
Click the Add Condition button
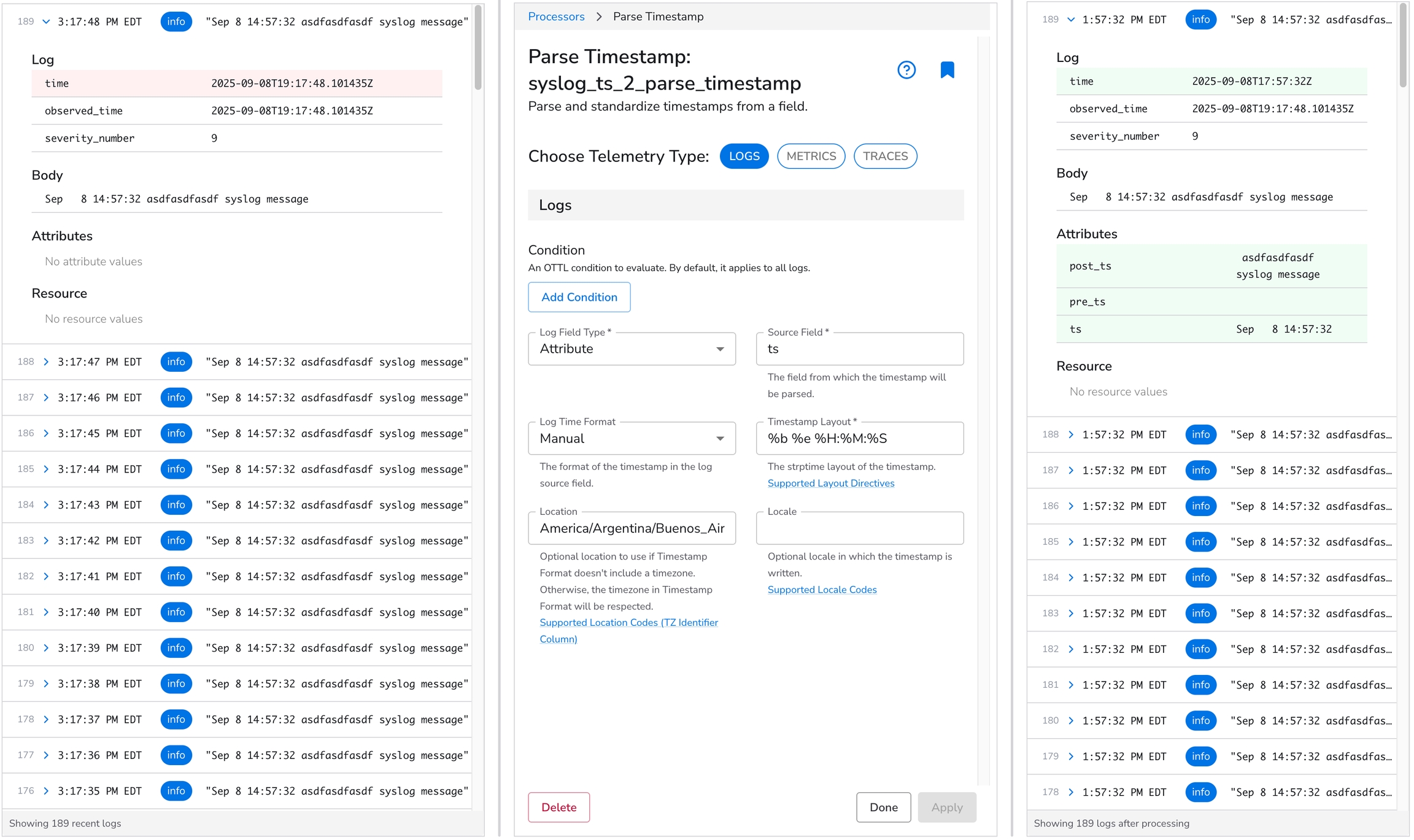pos(579,297)
